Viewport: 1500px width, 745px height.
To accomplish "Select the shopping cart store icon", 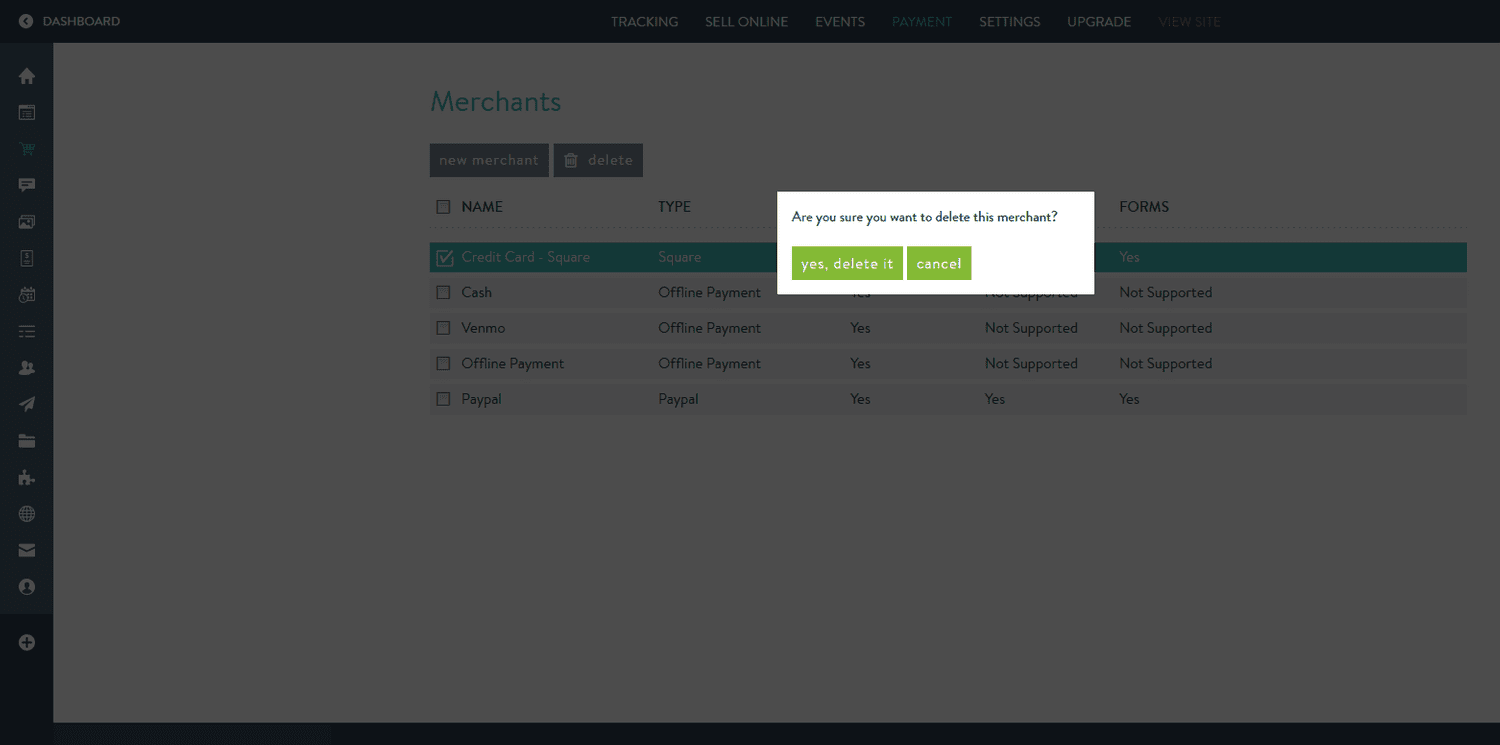I will coord(26,148).
